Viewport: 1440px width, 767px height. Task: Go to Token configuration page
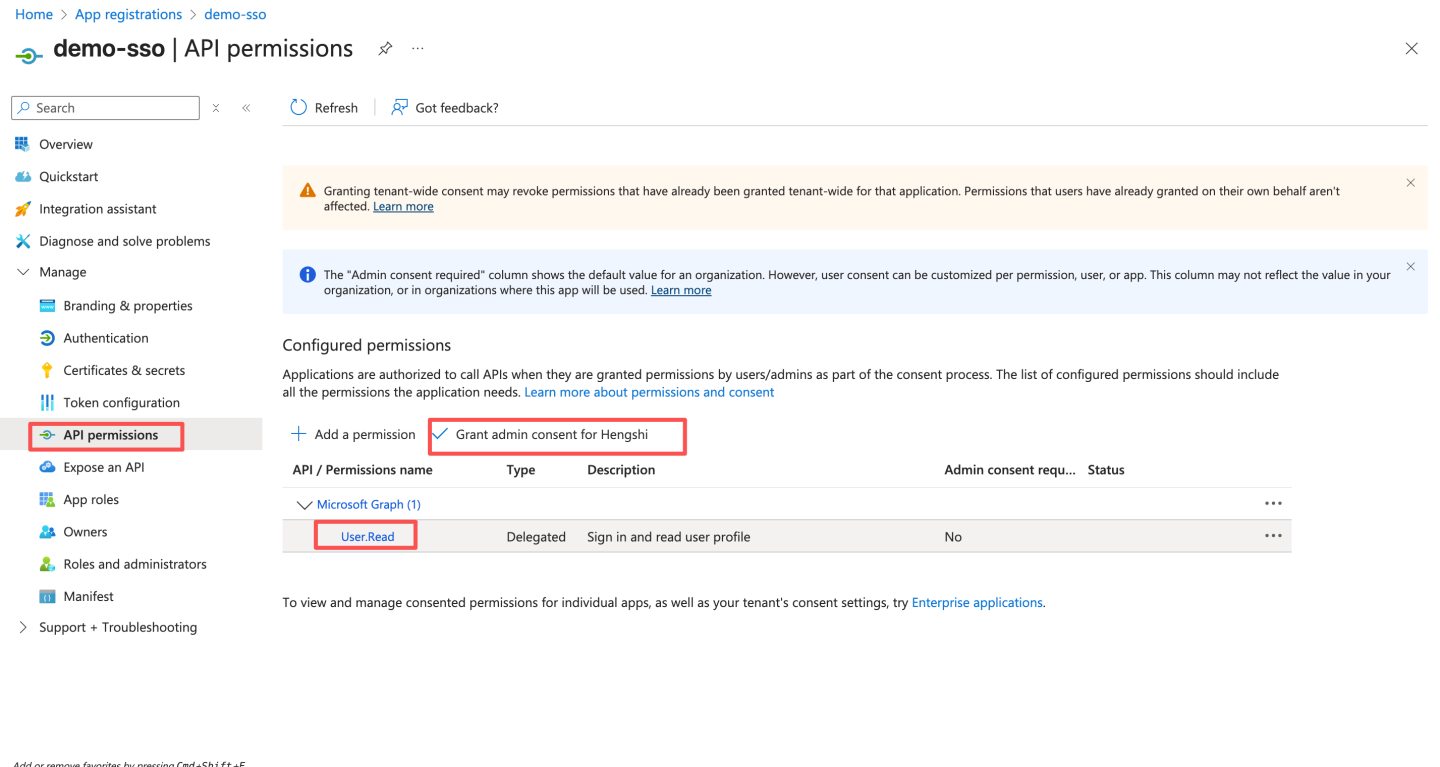coord(121,403)
